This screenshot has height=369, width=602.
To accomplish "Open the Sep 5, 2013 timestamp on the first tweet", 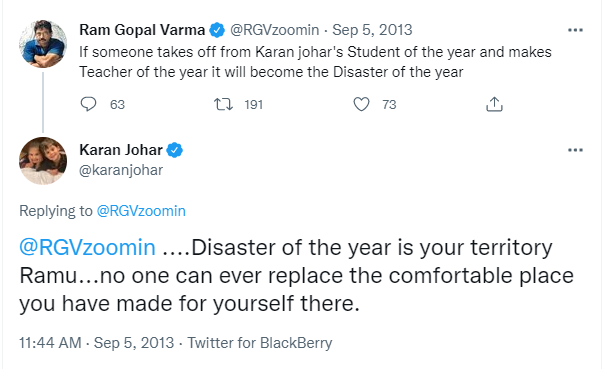I will [372, 30].
